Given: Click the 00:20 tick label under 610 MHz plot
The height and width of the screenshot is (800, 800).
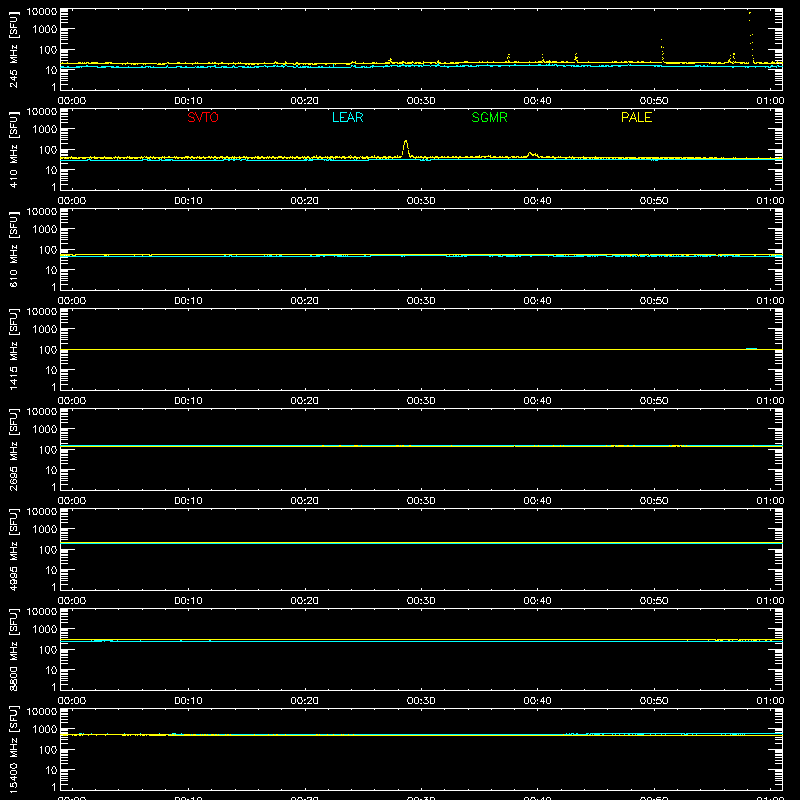Looking at the screenshot, I should click(305, 301).
